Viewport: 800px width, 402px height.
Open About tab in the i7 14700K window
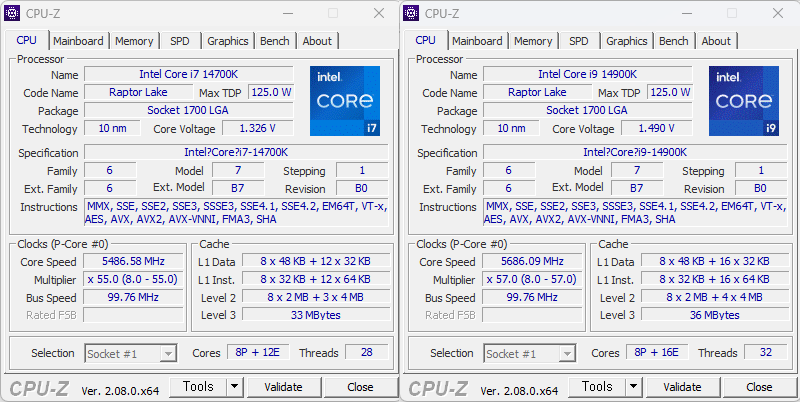click(317, 41)
